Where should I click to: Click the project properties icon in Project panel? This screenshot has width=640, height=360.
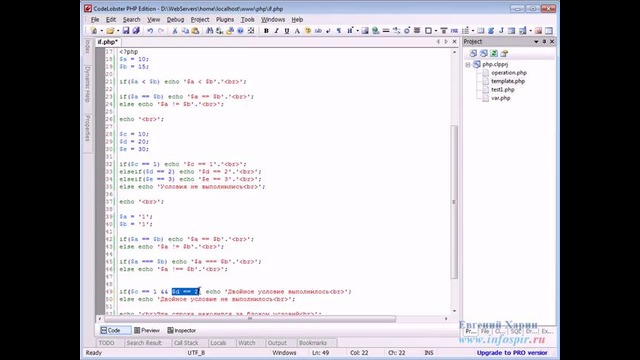point(504,53)
